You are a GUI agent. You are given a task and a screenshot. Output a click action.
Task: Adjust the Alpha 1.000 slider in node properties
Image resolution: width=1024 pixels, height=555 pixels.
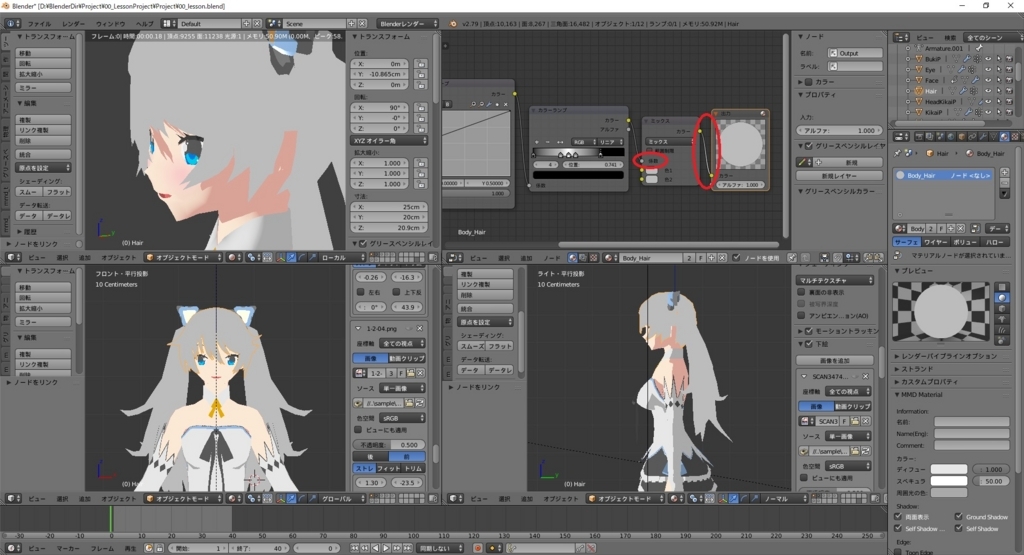839,131
